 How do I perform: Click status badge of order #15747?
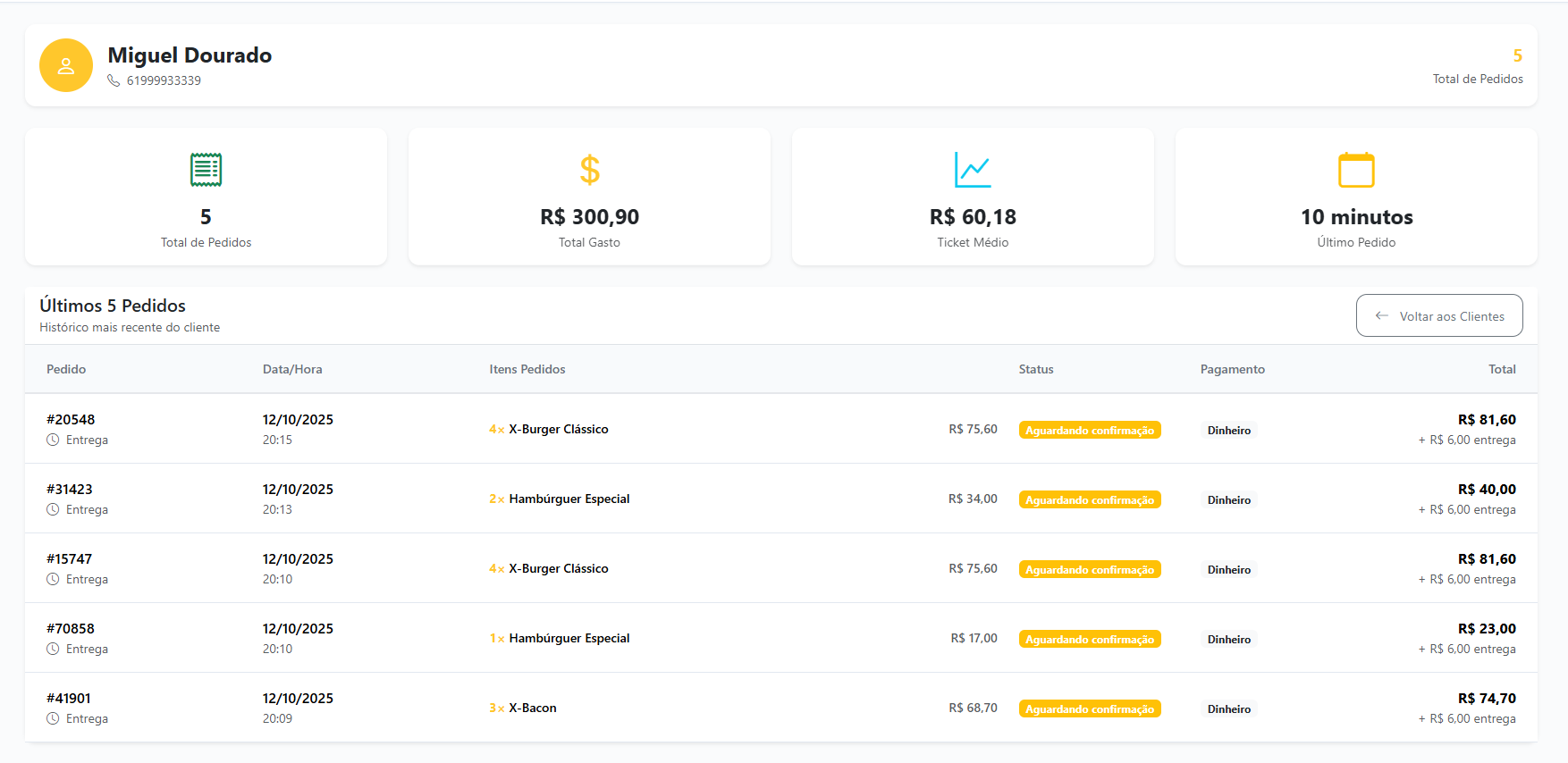click(x=1090, y=569)
